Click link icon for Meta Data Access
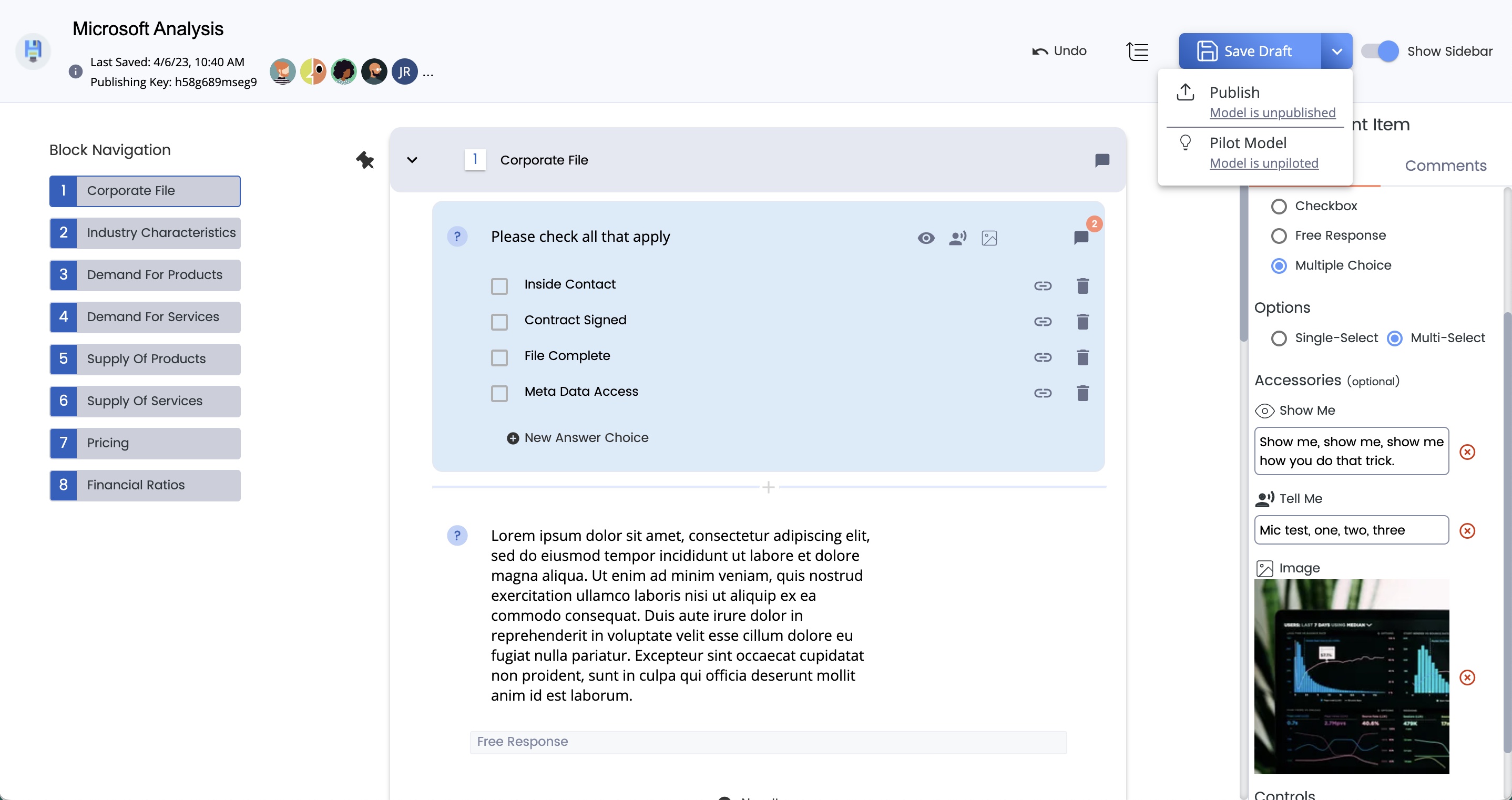The height and width of the screenshot is (800, 1512). tap(1043, 393)
